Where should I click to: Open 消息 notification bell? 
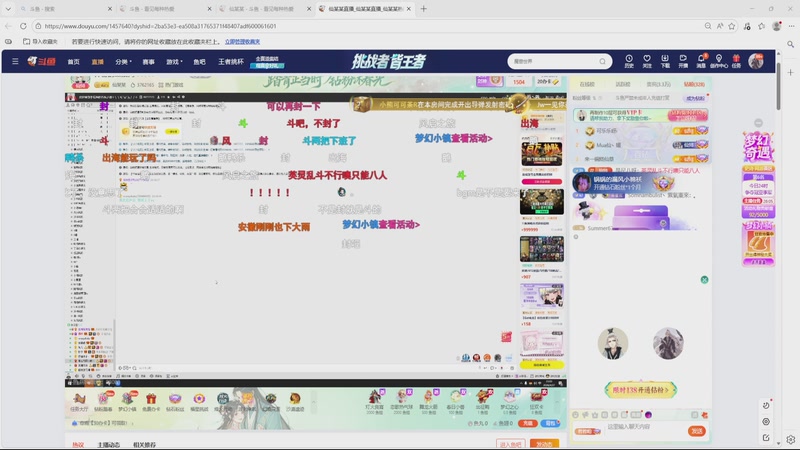pyautogui.click(x=701, y=61)
